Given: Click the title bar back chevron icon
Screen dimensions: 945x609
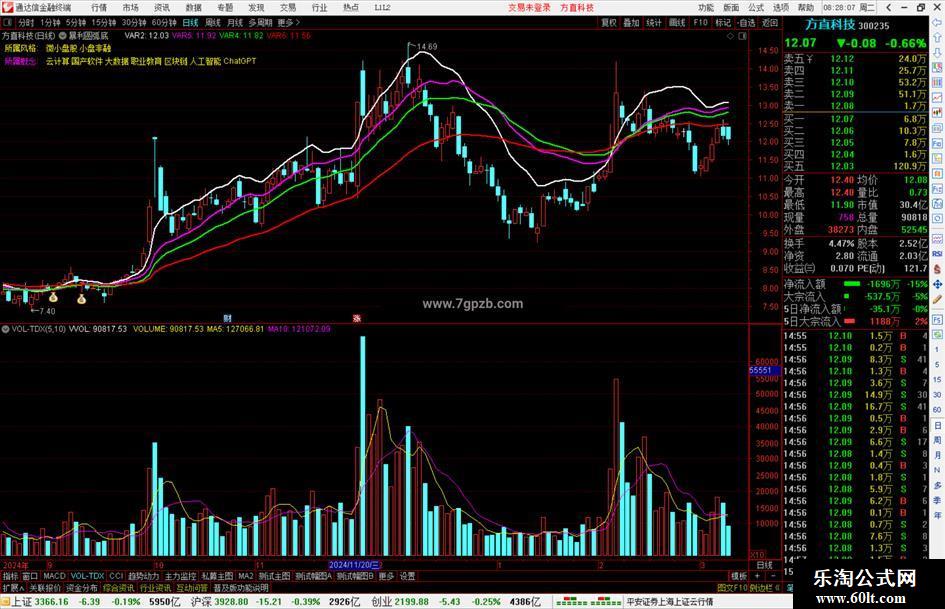Looking at the screenshot, I should (888, 7).
